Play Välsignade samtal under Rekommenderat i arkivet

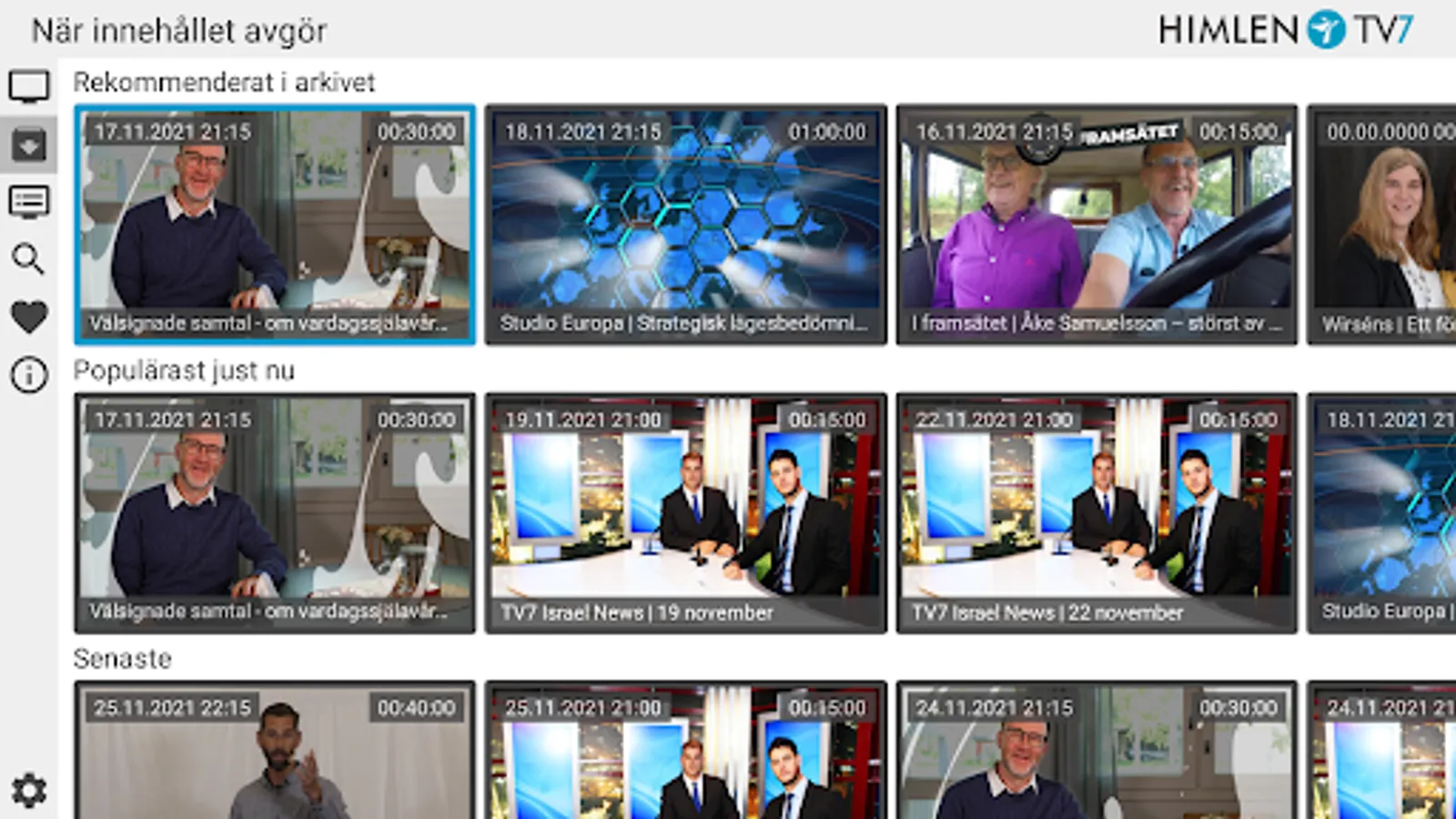(275, 225)
